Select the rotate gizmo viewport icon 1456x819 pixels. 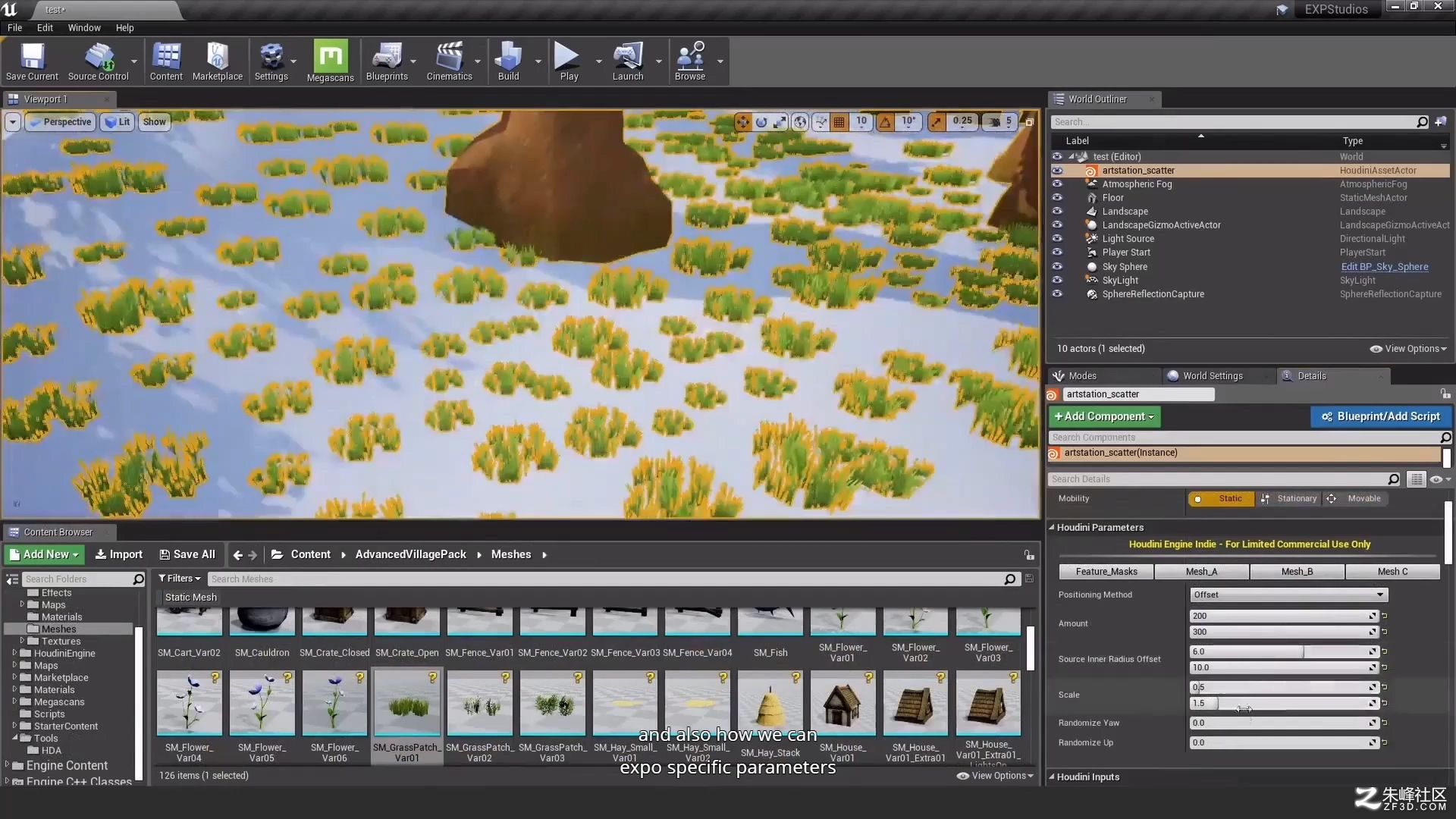tap(761, 122)
